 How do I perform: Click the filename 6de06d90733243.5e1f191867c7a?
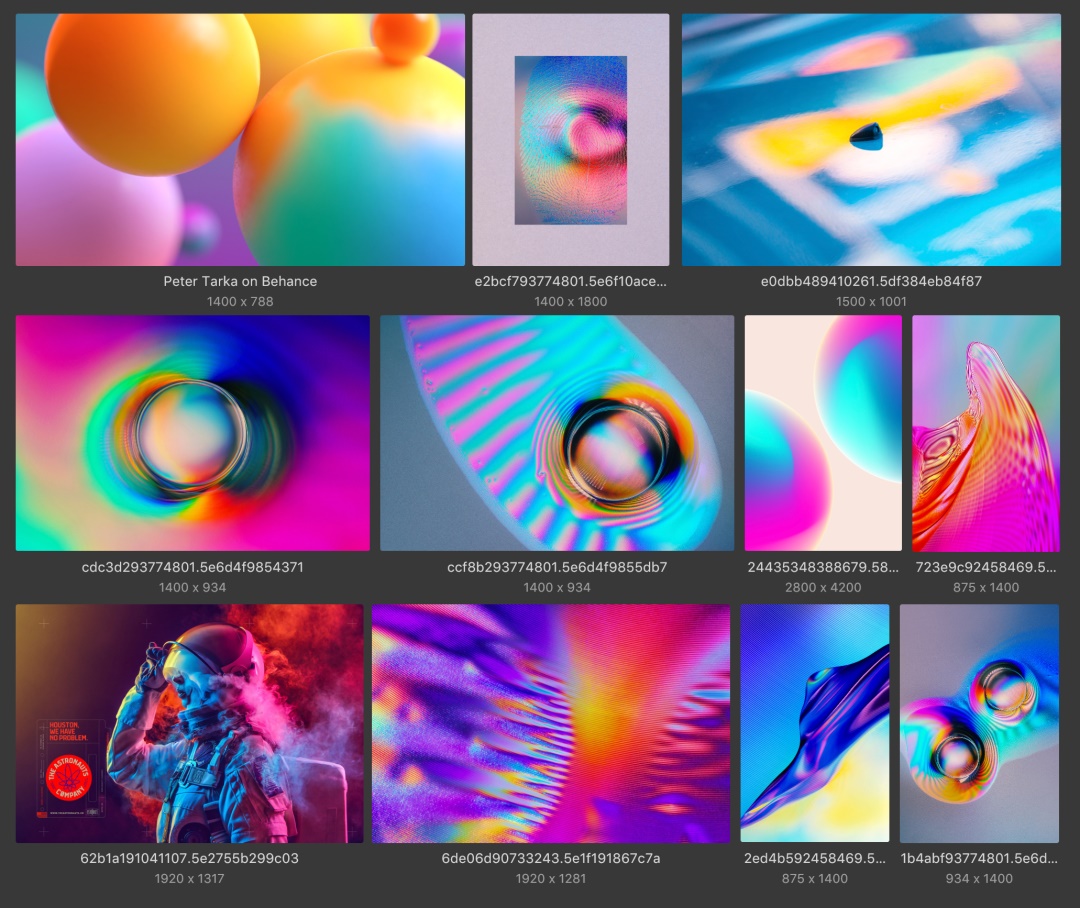551,858
